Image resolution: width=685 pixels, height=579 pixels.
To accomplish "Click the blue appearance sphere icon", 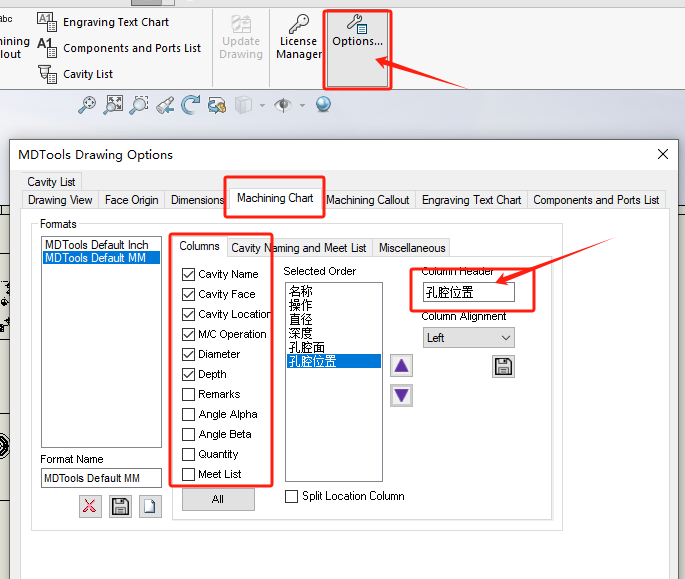I will tap(323, 104).
